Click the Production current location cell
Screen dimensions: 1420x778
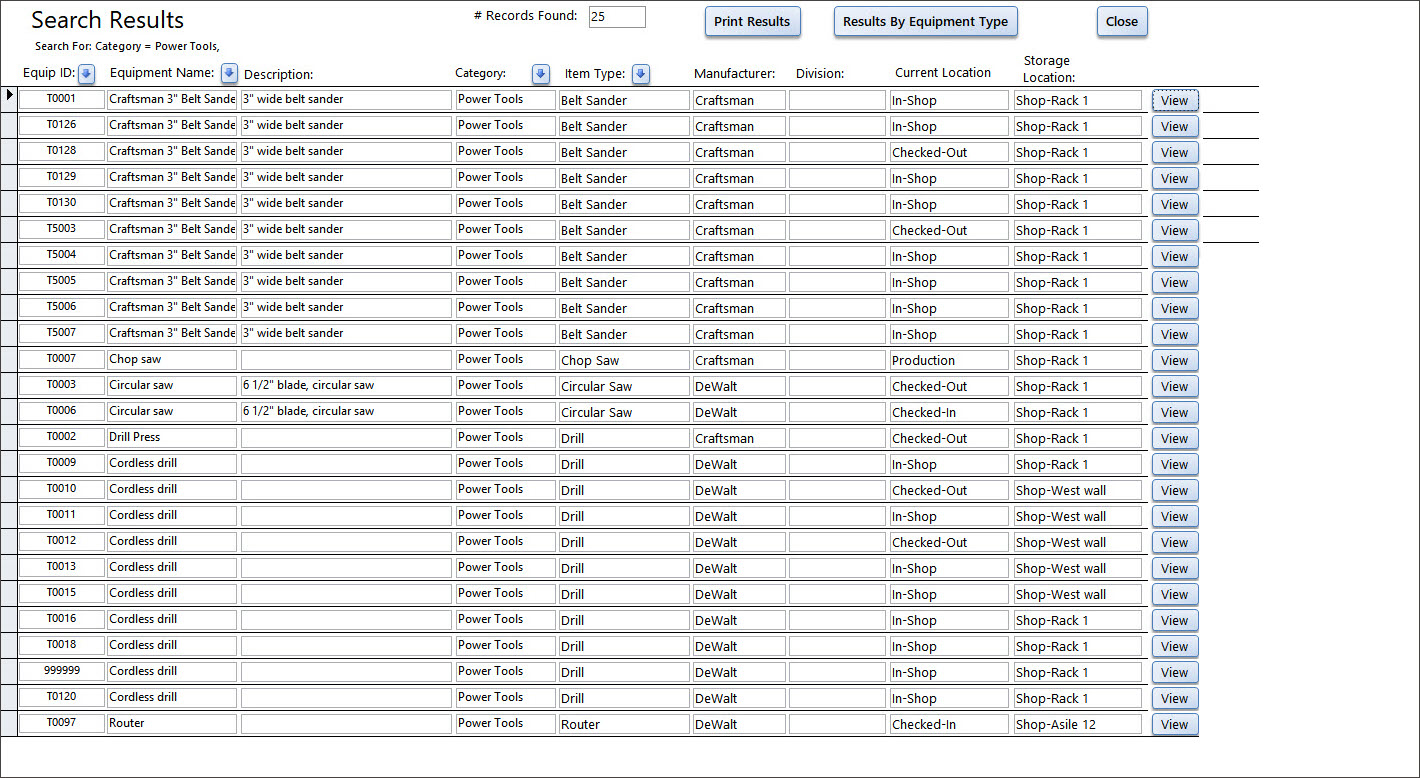coord(949,360)
